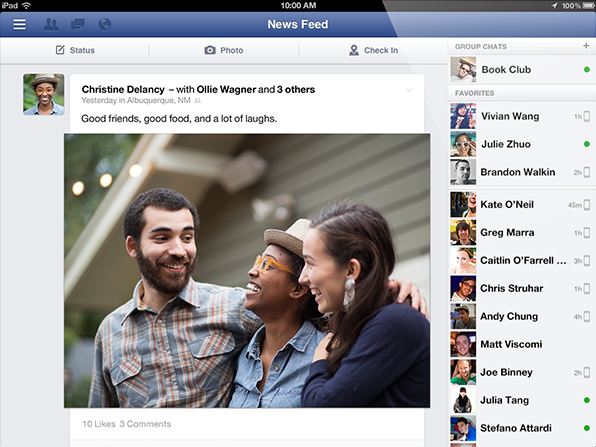Open Book Club group avatar
This screenshot has height=447, width=596.
[x=463, y=70]
